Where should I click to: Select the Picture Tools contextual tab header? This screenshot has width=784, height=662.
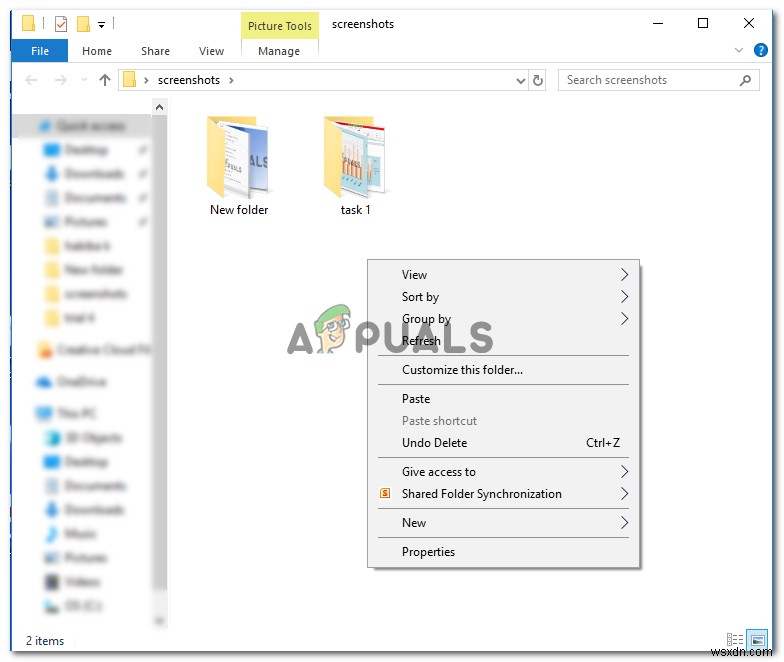(x=280, y=26)
